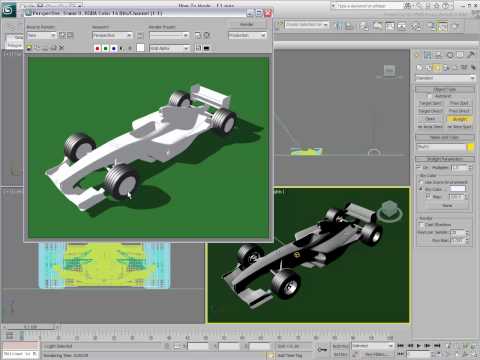The height and width of the screenshot is (360, 480).
Task: Click white color swatch in render window
Action: pyautogui.click(x=140, y=48)
